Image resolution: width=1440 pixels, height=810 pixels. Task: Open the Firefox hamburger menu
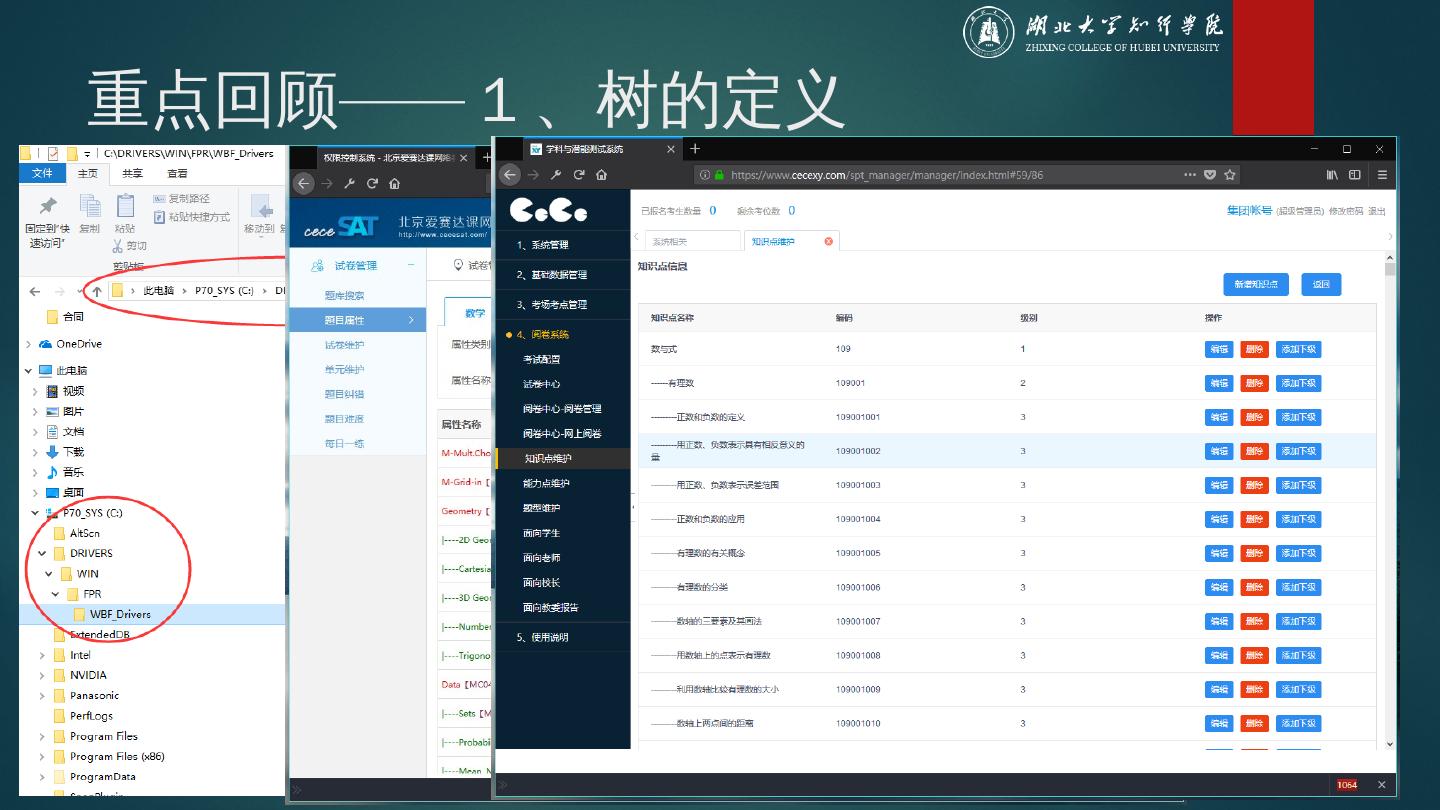[1382, 175]
